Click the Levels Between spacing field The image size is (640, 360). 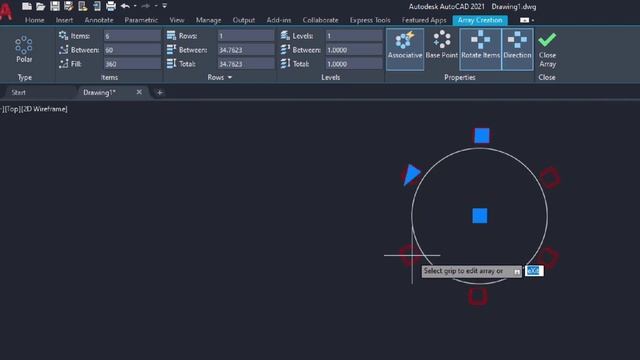click(353, 50)
